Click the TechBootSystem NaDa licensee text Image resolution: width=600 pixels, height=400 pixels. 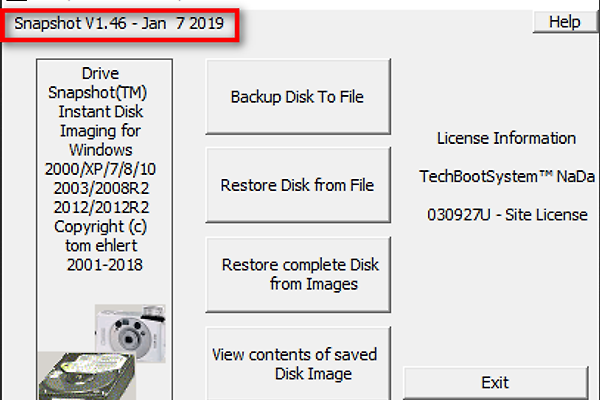(x=506, y=176)
